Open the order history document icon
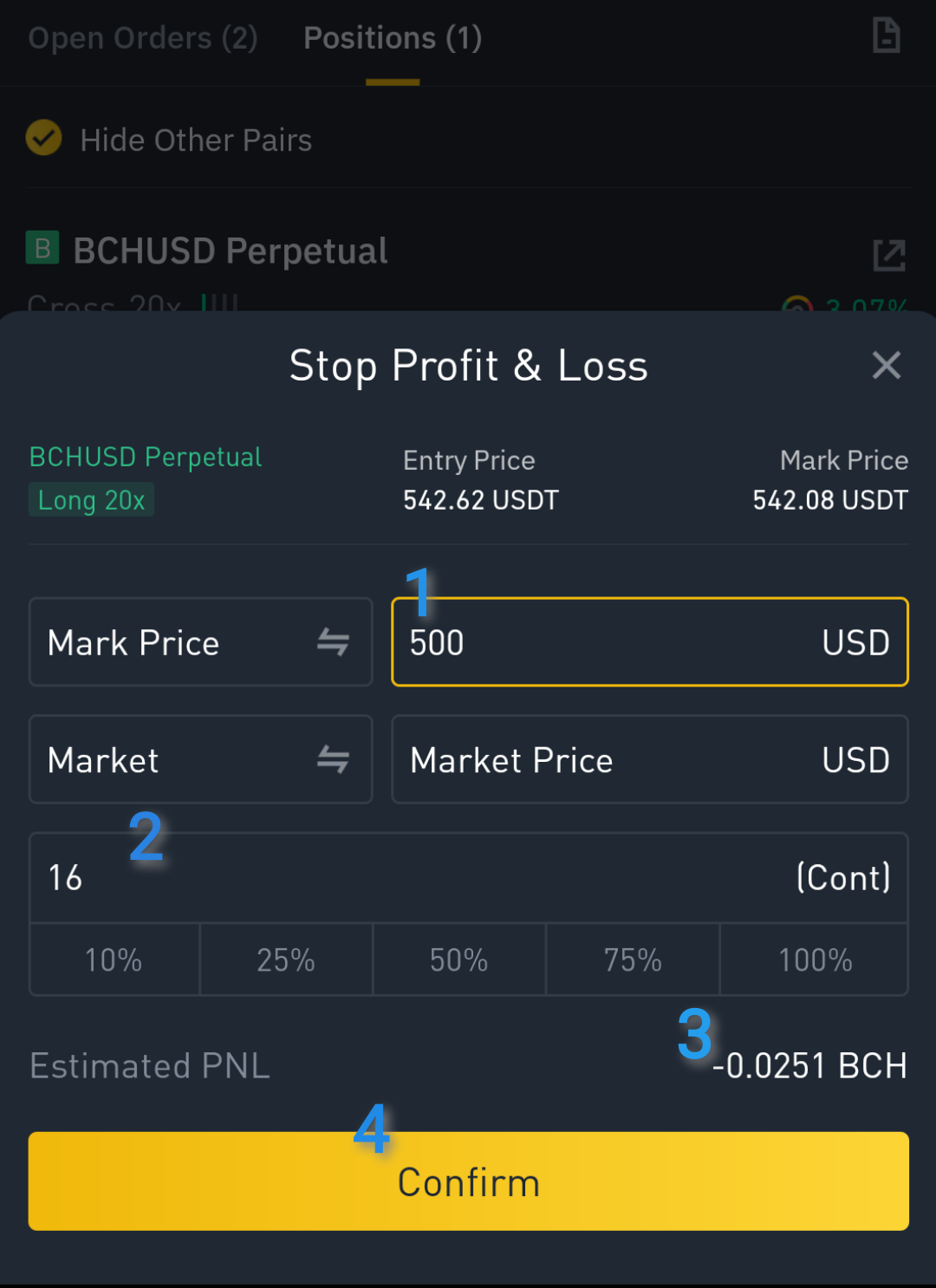Screen dimensions: 936x1288 [x=886, y=36]
